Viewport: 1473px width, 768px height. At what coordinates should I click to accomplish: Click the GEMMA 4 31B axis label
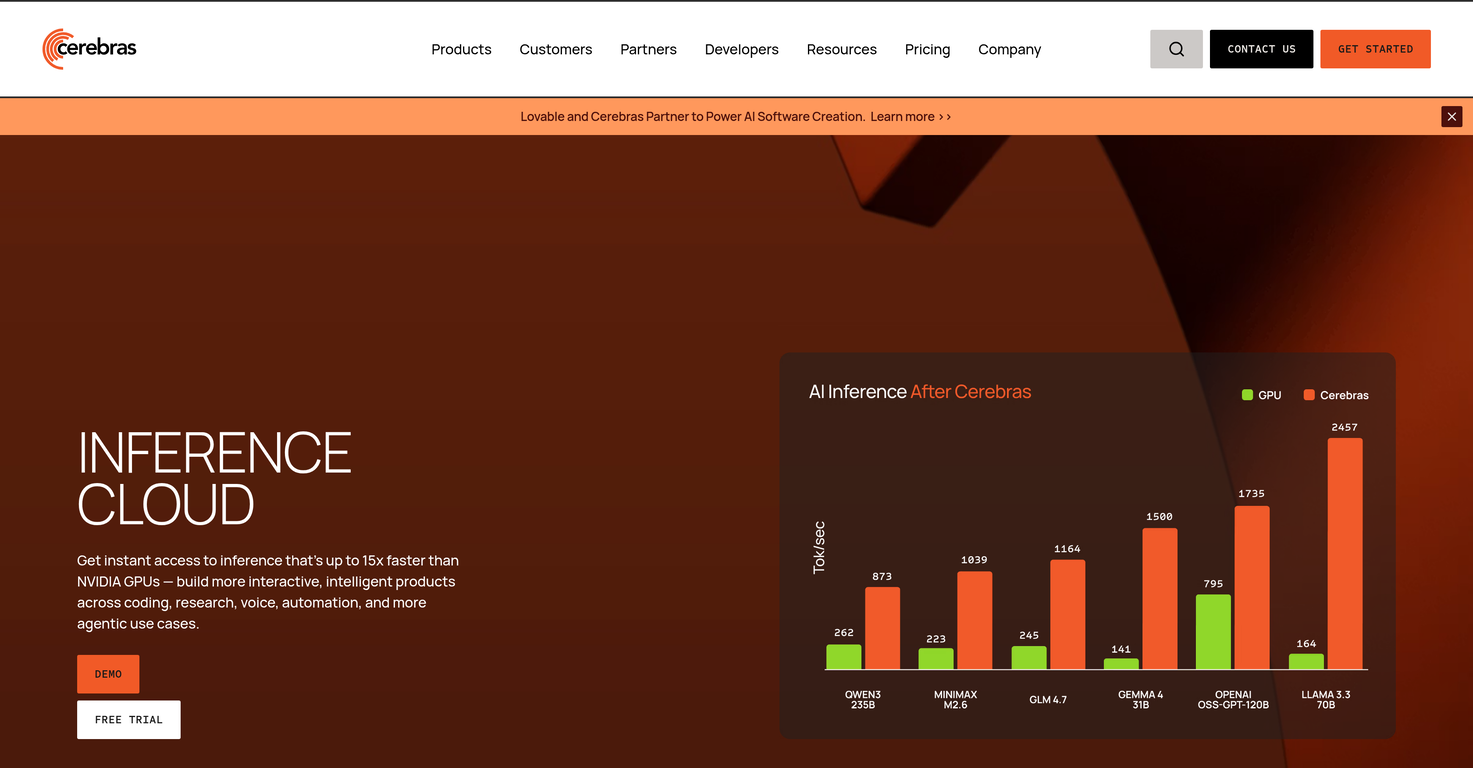1141,700
